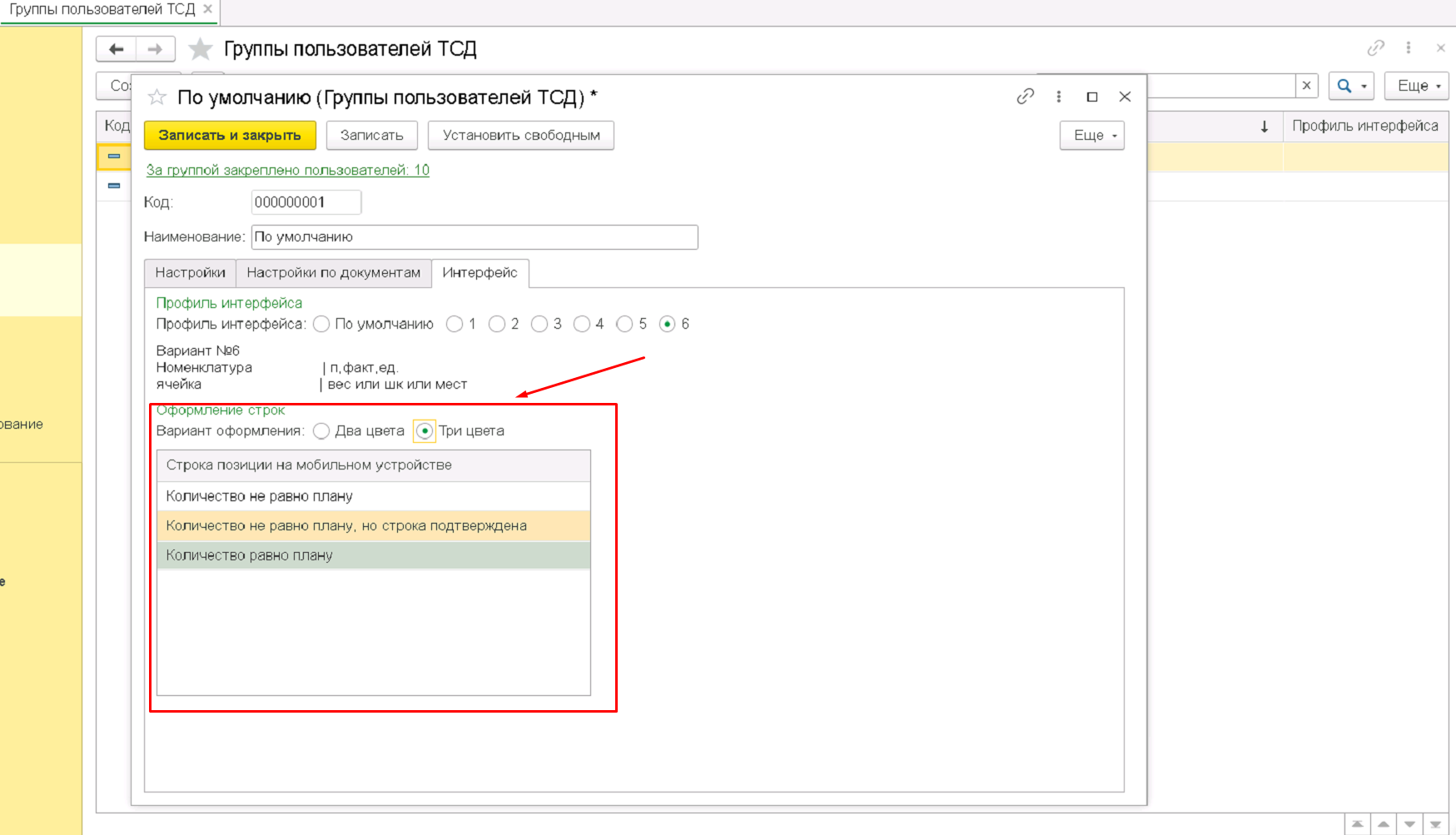The image size is (1456, 835).
Task: Click the back navigation arrow
Action: pyautogui.click(x=117, y=49)
